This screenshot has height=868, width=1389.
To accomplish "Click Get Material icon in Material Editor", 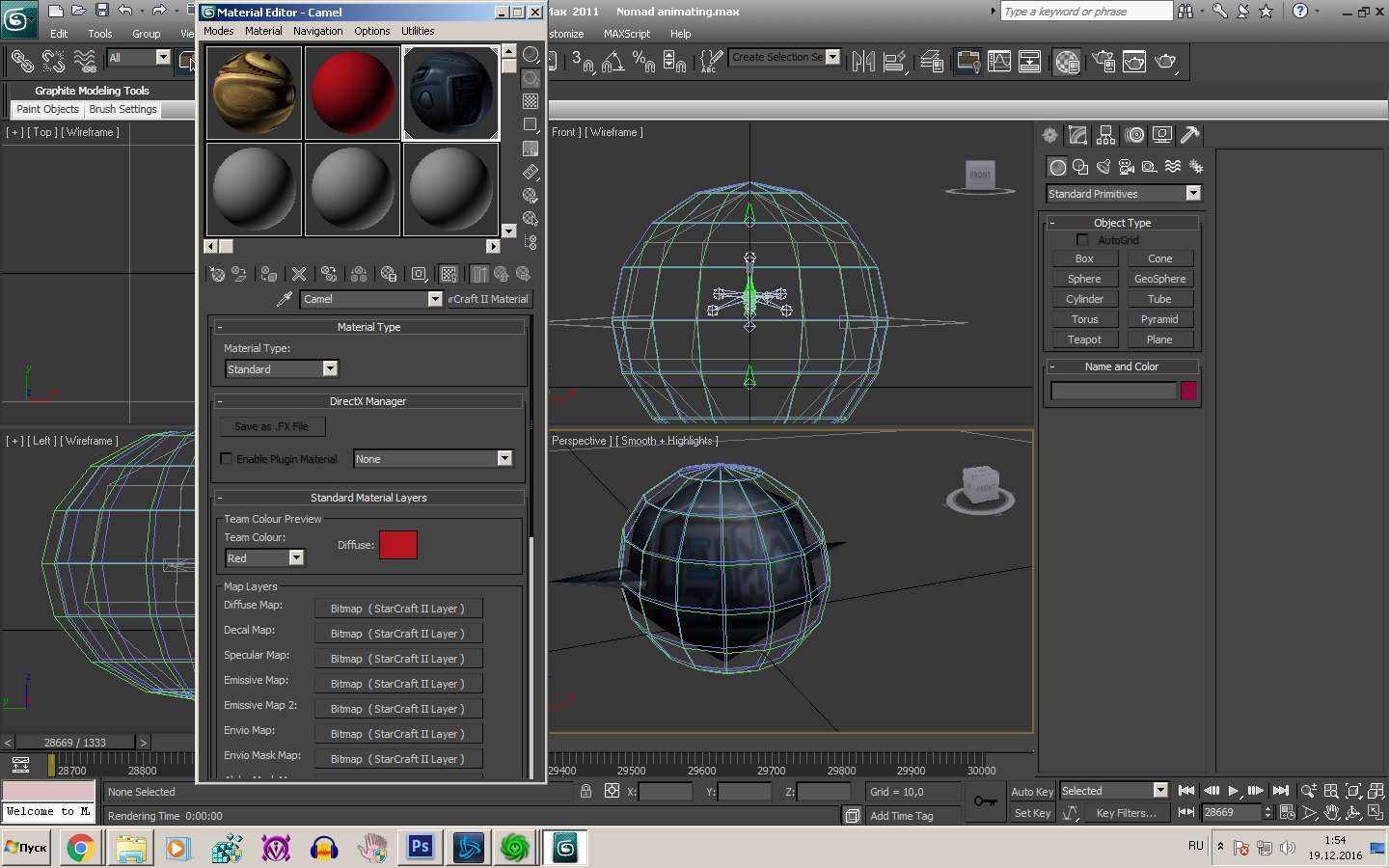I will [217, 274].
